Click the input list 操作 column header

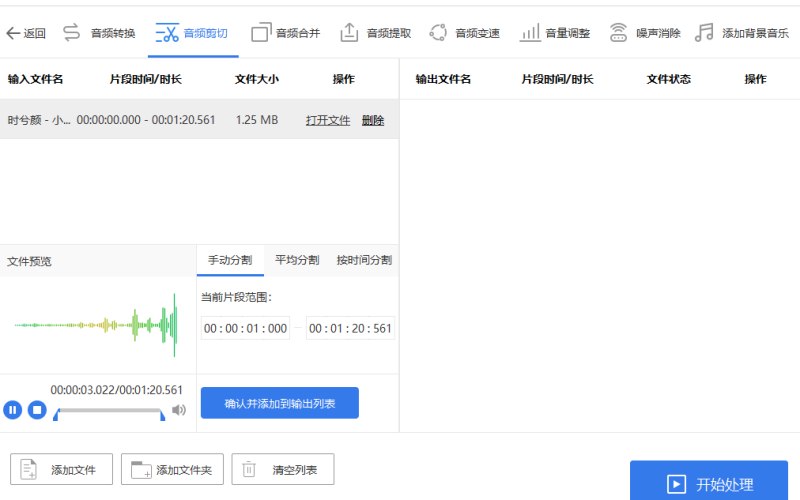pos(343,79)
